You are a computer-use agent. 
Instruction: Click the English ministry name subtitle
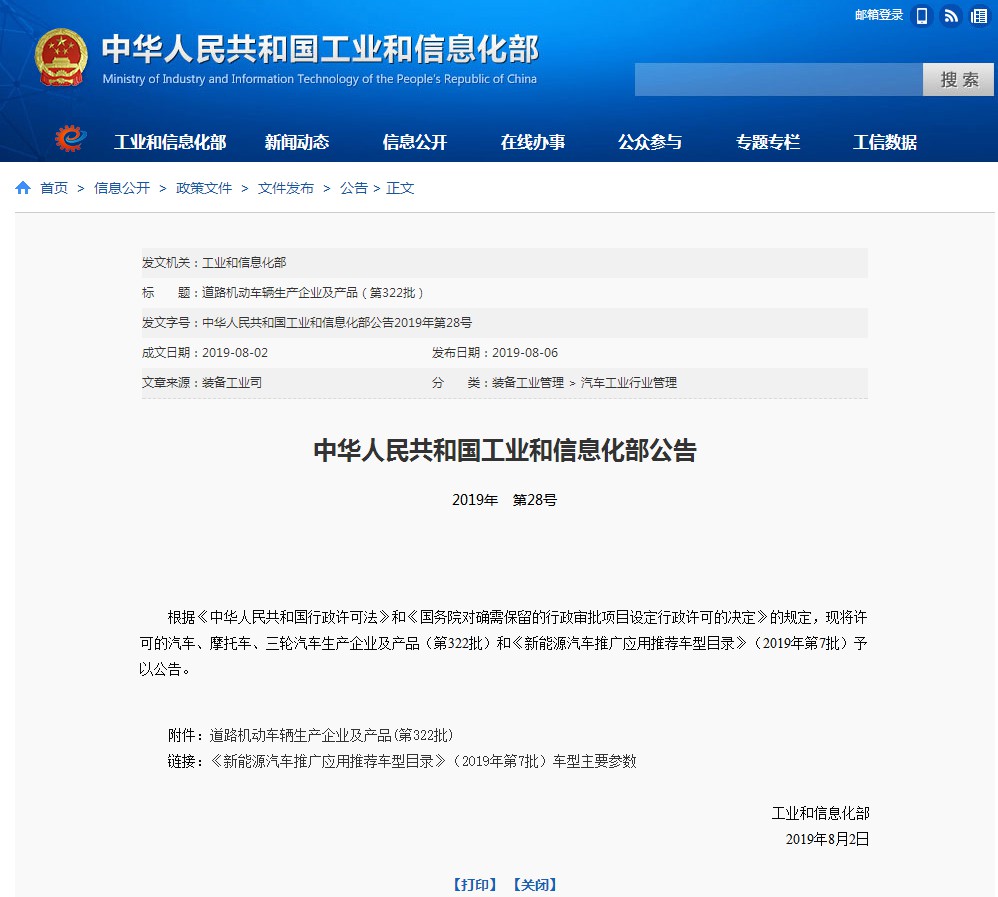tap(320, 79)
